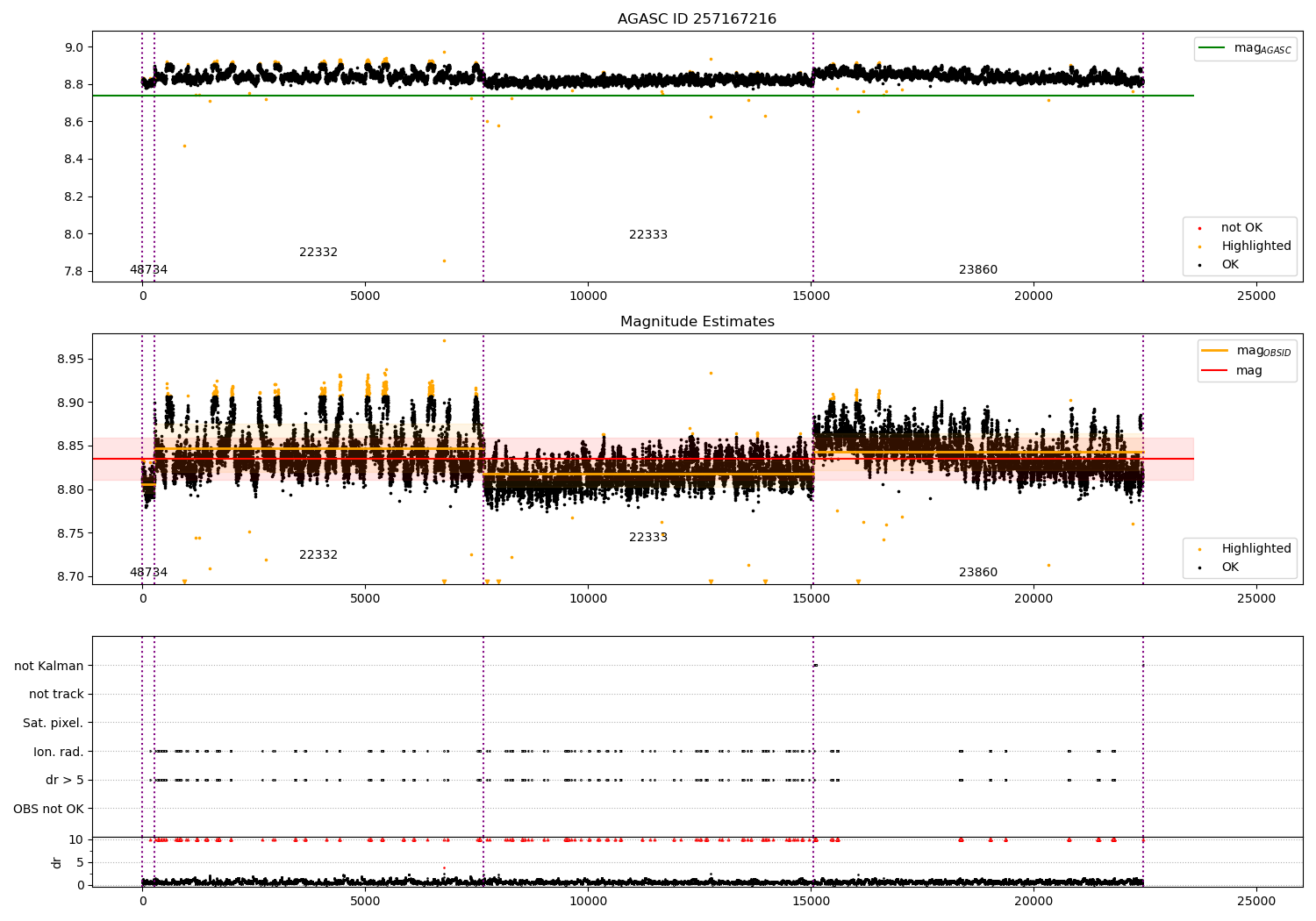The width and height of the screenshot is (1316, 921).
Task: Click x-axis tick 25000 in top panel
Action: [1256, 296]
